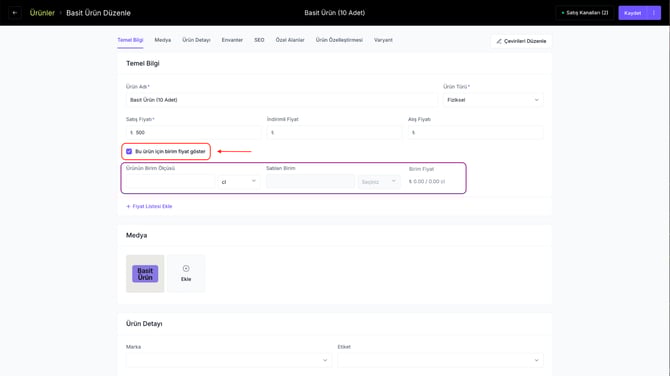Viewport: 670px width, 376px height.
Task: Open the Varyant tab
Action: coord(383,40)
